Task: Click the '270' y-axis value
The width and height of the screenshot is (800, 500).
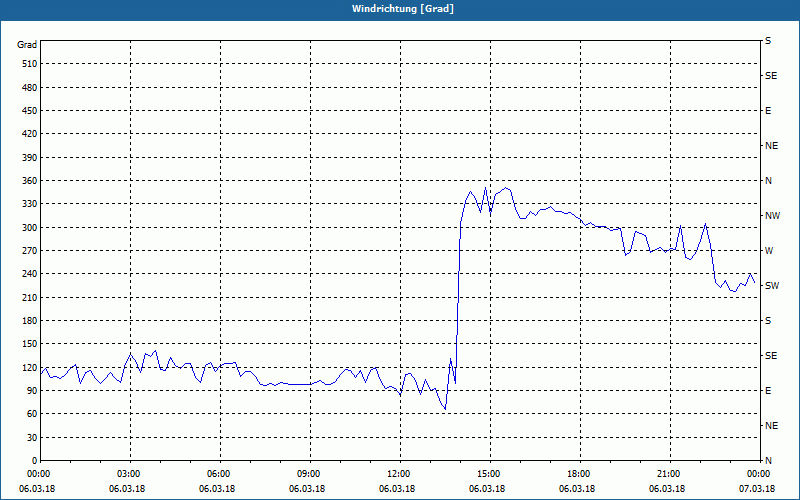Action: click(x=30, y=251)
